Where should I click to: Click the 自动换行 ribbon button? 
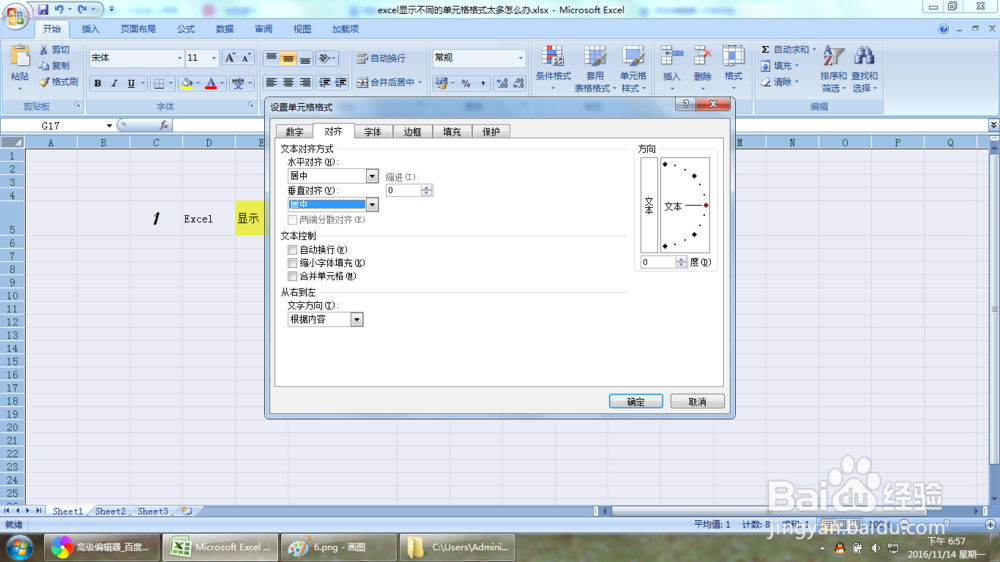pos(381,58)
